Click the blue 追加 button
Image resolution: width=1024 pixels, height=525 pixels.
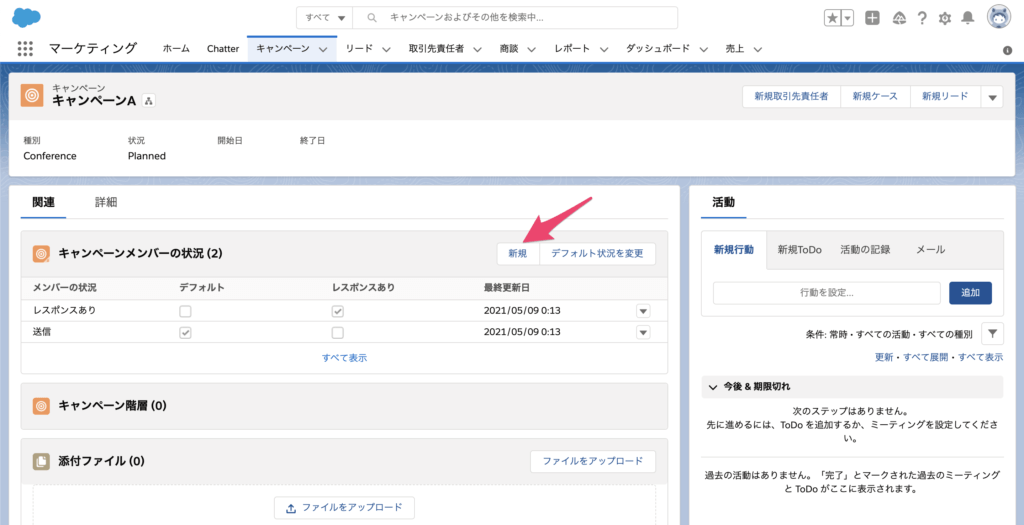(x=970, y=293)
